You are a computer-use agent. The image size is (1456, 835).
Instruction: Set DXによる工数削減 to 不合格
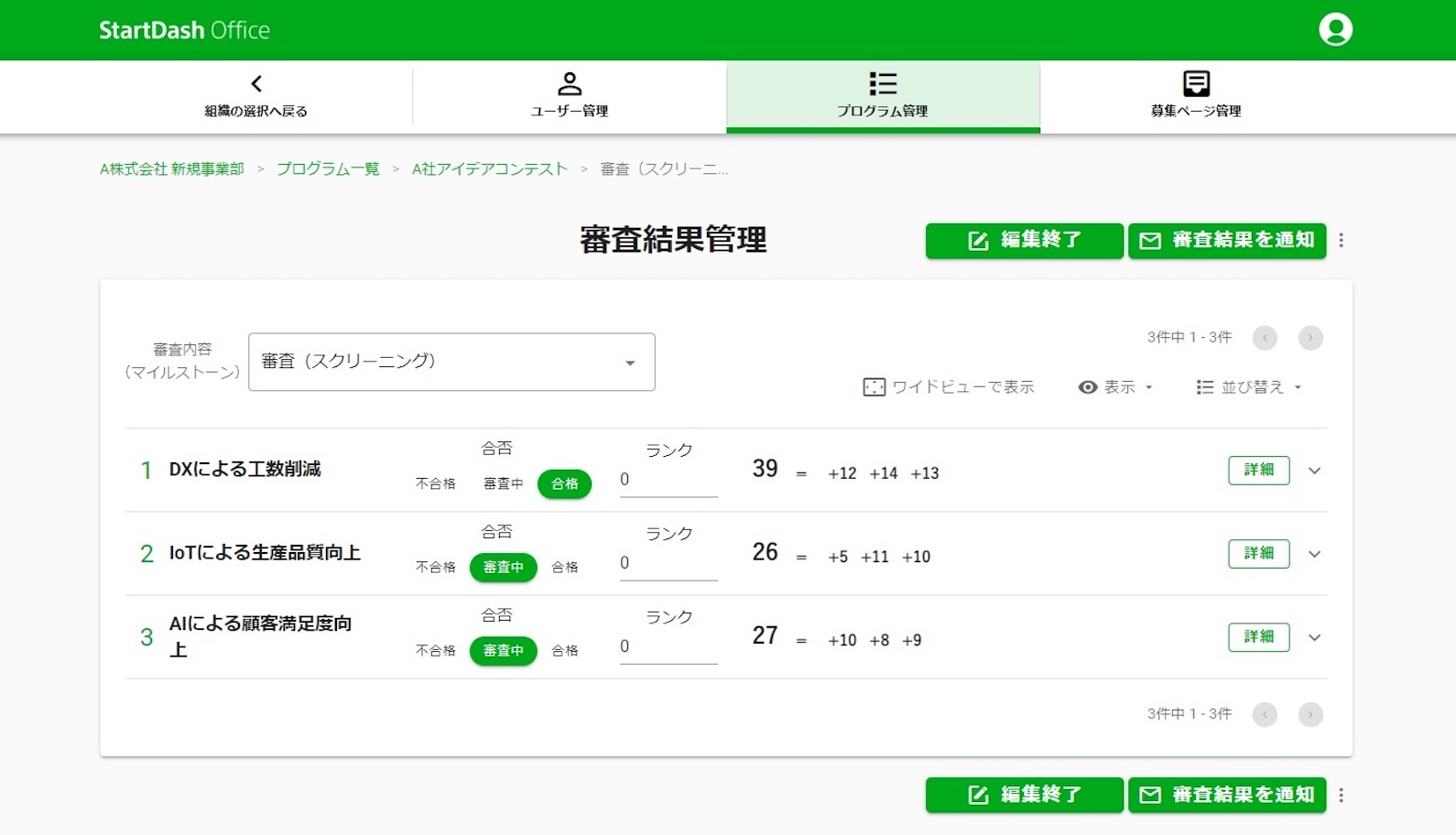[436, 483]
